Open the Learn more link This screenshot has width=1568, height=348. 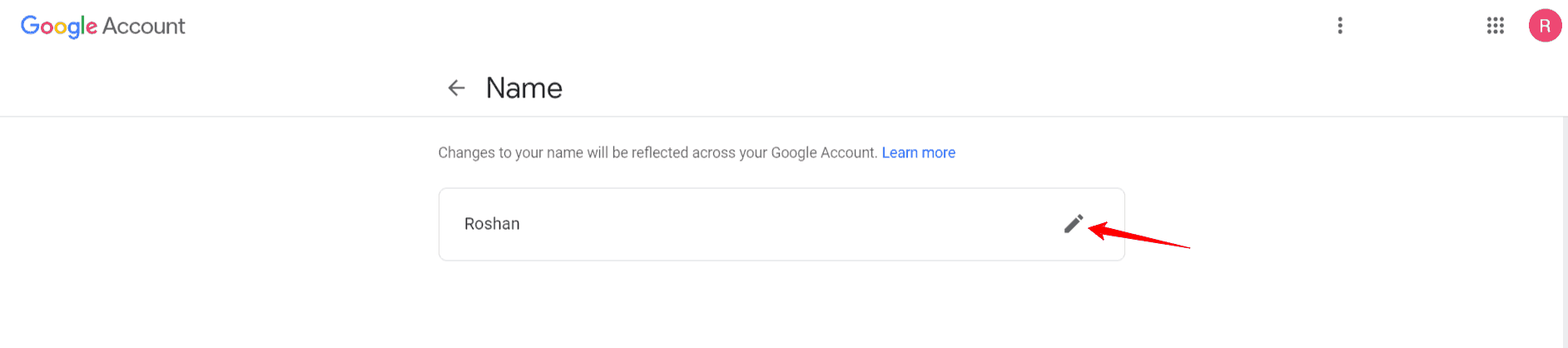tap(918, 152)
